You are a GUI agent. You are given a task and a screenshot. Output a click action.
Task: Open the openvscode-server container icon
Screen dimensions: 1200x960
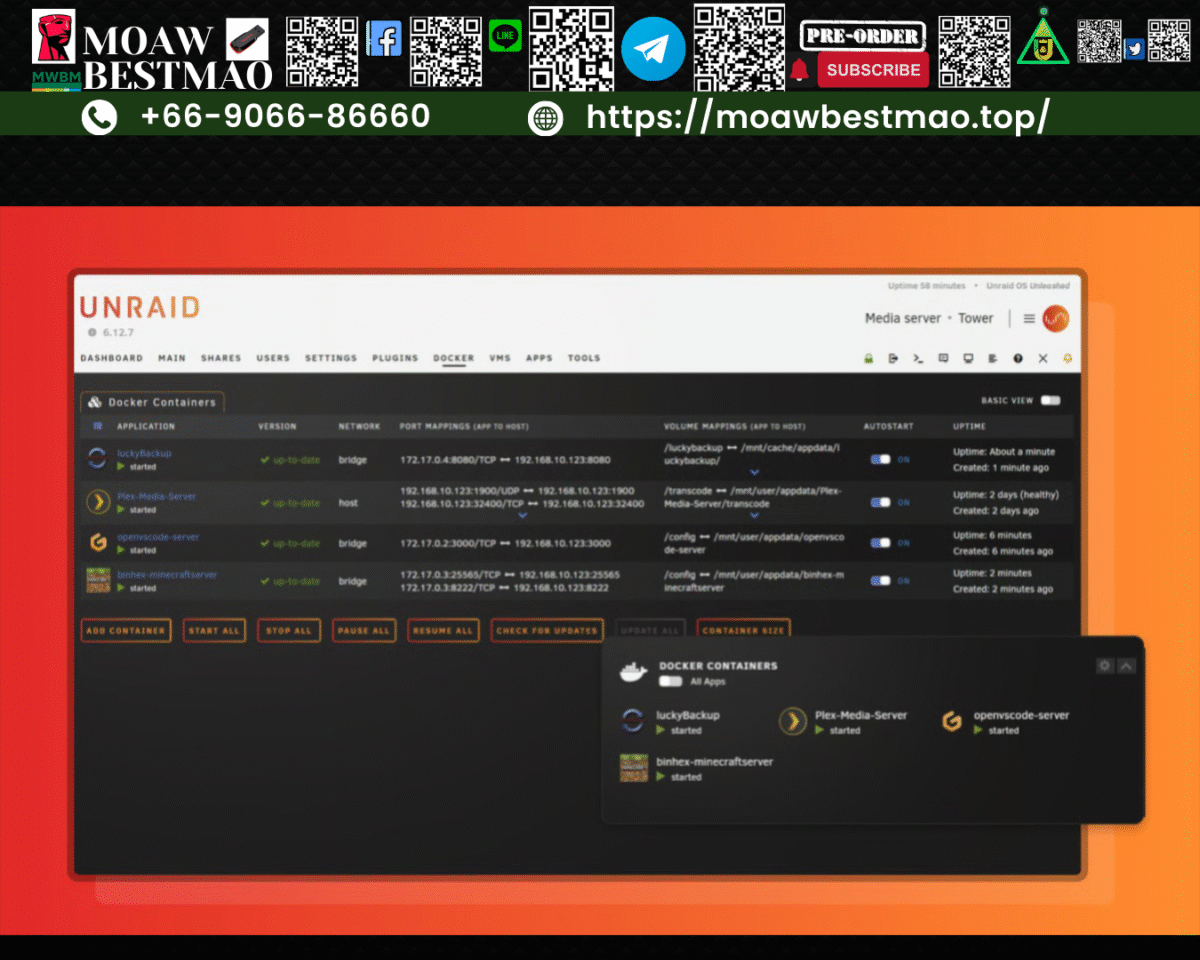[951, 721]
